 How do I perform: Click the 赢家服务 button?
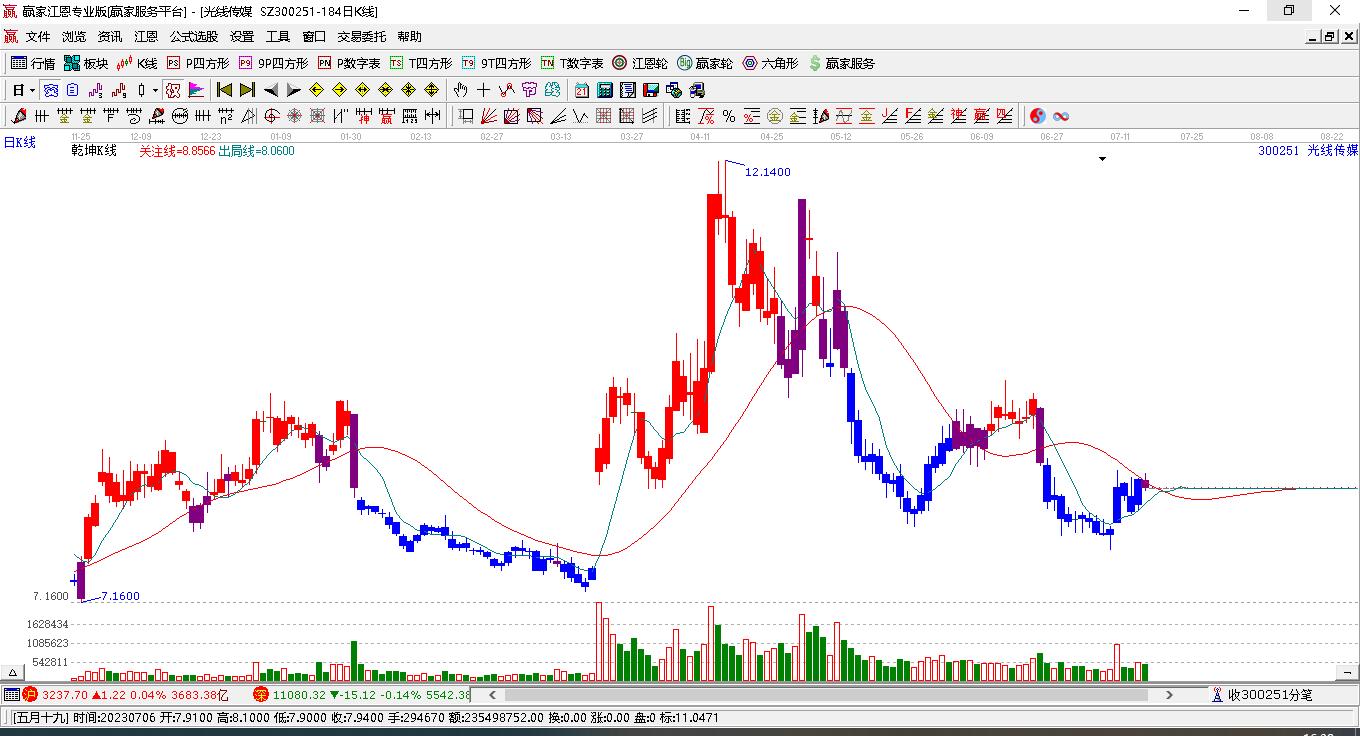tap(841, 63)
